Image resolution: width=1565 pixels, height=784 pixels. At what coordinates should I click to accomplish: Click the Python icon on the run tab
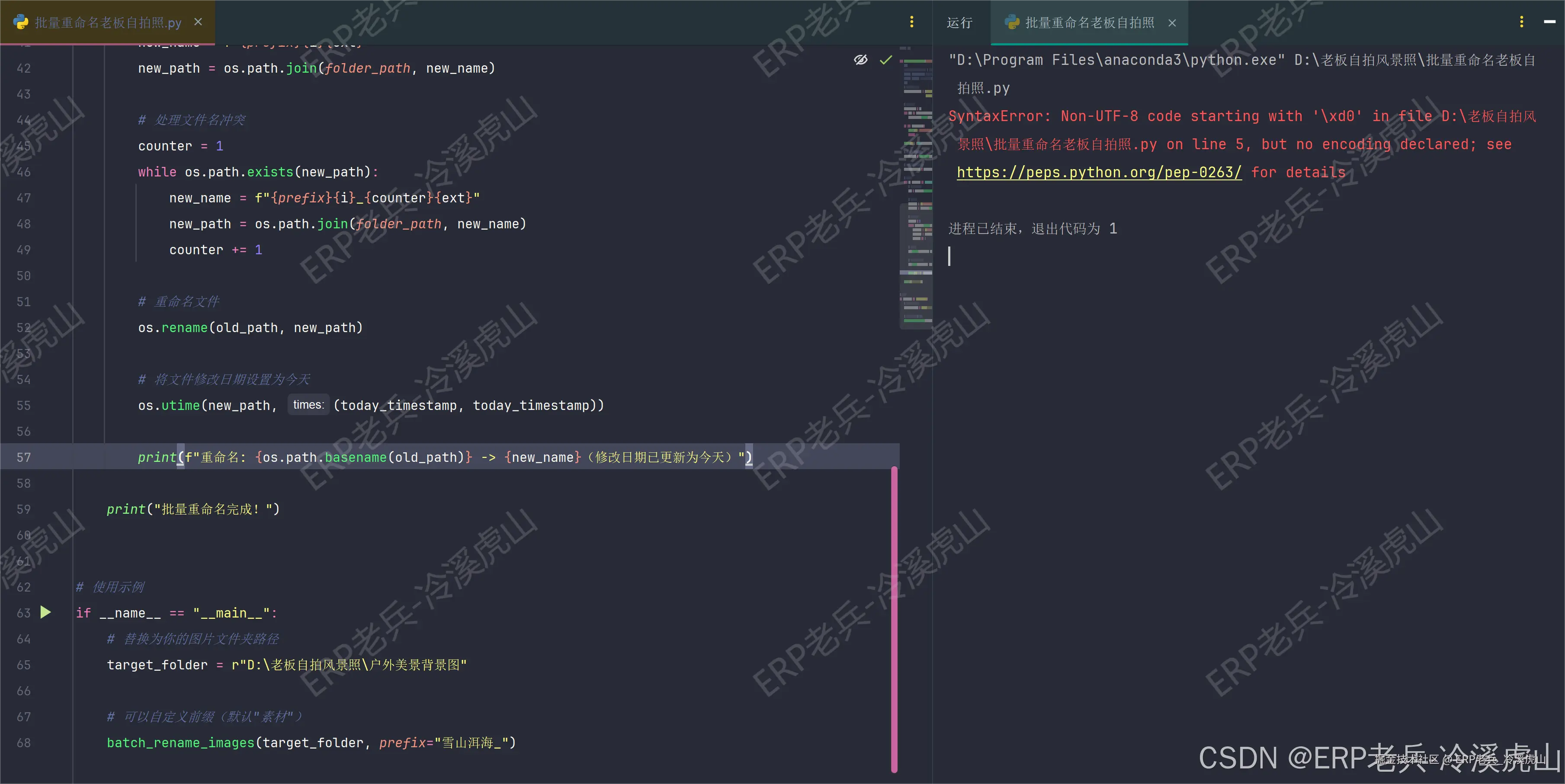pyautogui.click(x=1011, y=22)
